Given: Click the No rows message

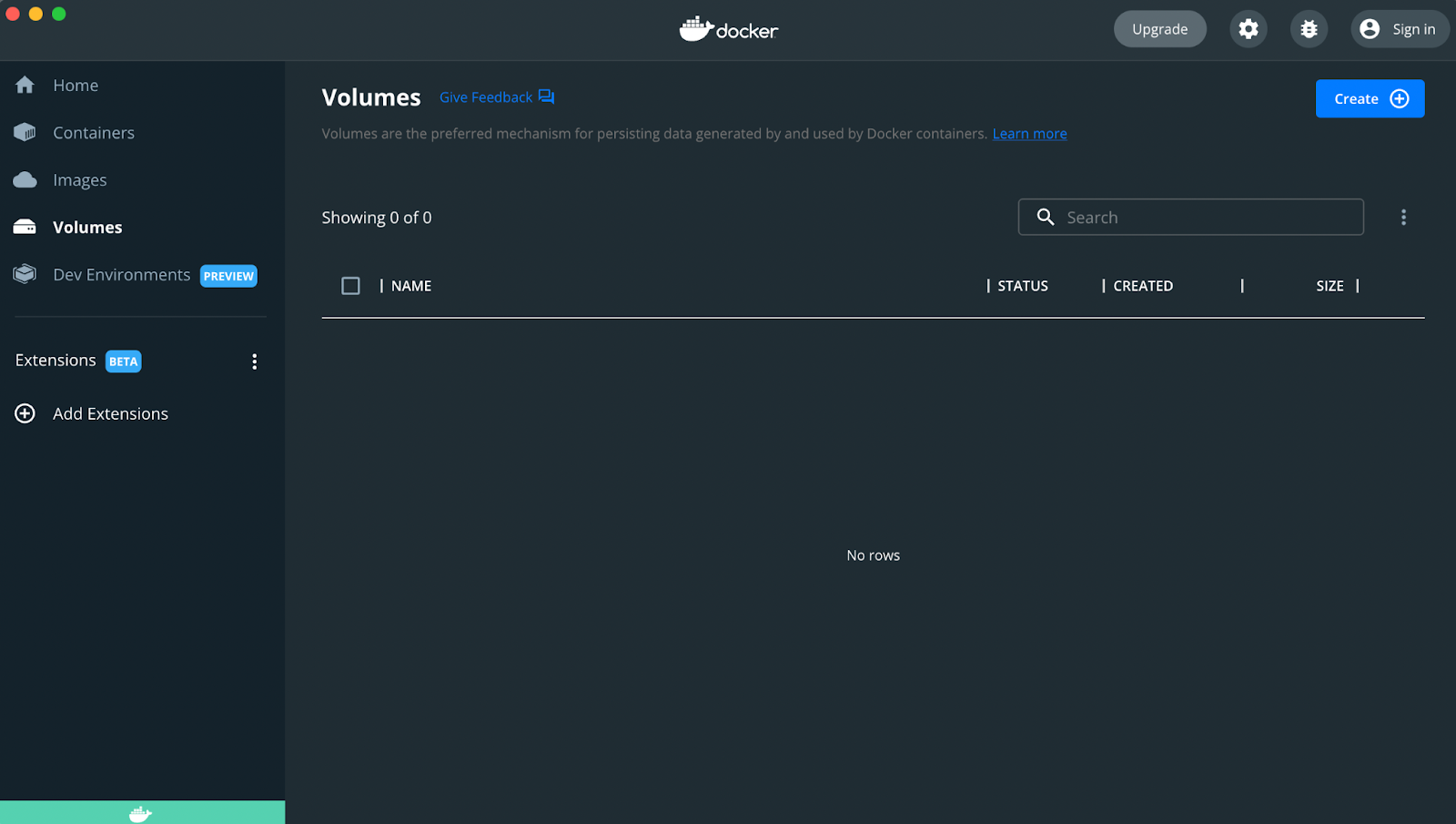Looking at the screenshot, I should coord(873,555).
